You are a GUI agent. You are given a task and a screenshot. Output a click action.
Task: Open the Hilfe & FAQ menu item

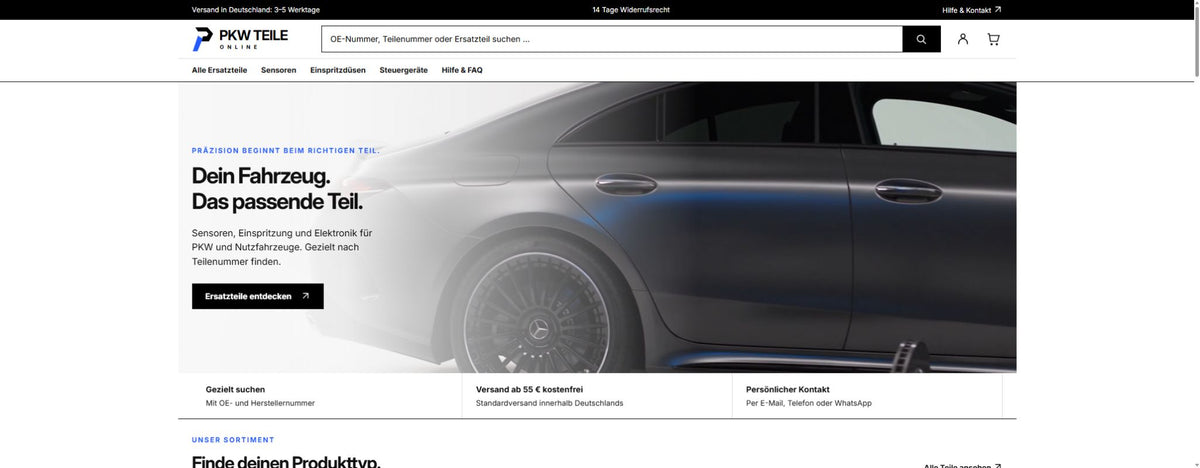point(462,70)
